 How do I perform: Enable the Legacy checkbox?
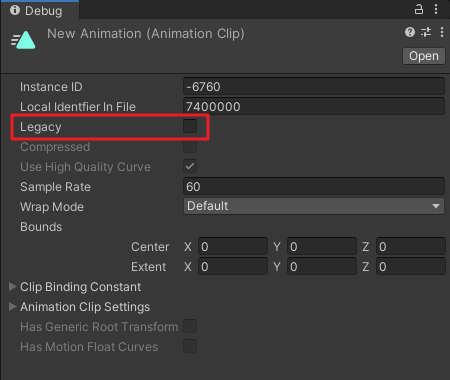tap(190, 126)
